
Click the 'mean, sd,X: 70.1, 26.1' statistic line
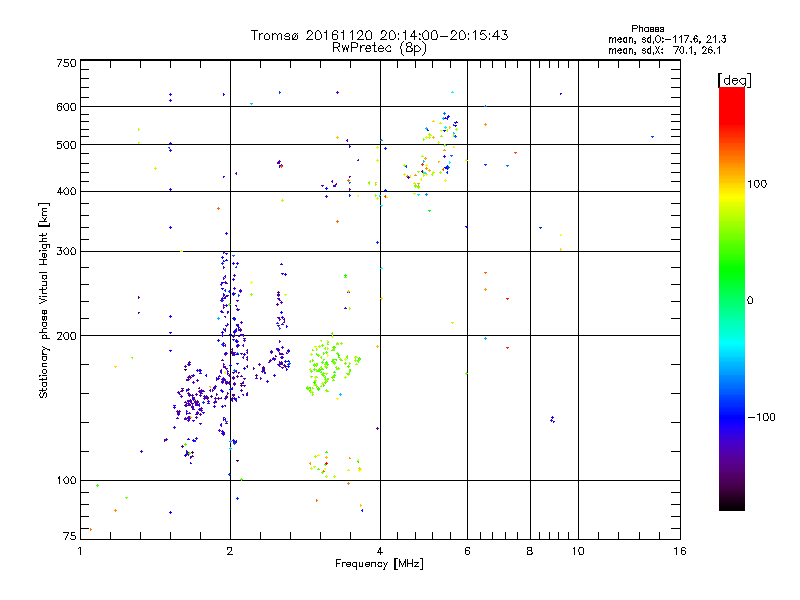[x=664, y=50]
